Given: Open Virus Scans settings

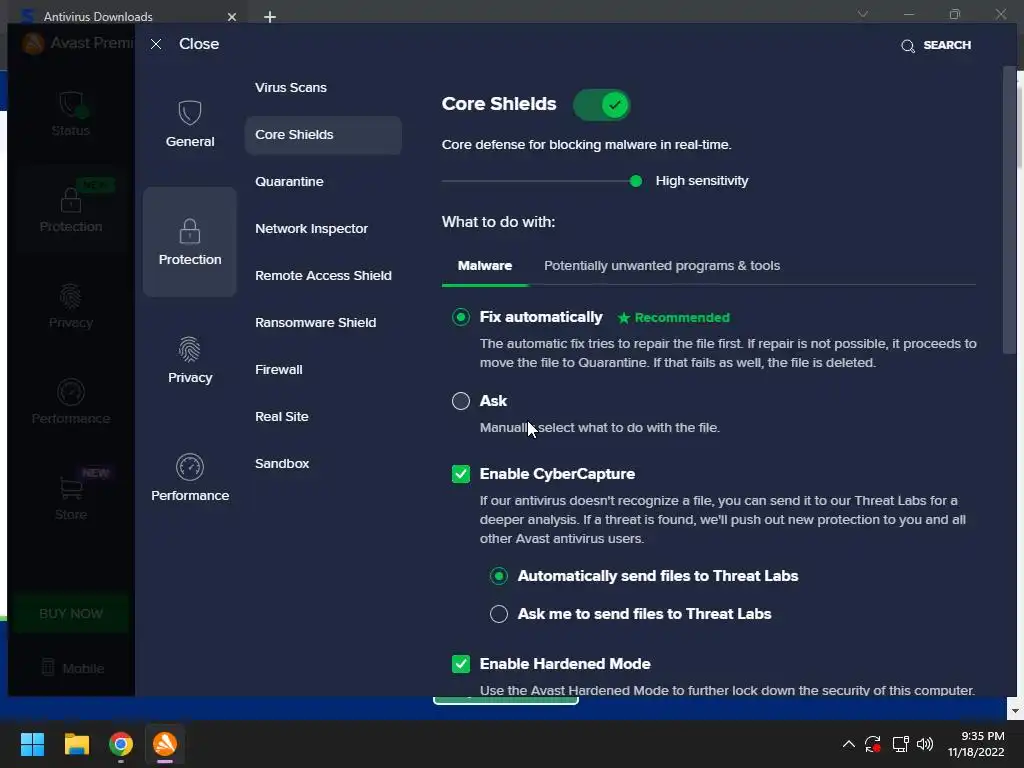Looking at the screenshot, I should (291, 88).
